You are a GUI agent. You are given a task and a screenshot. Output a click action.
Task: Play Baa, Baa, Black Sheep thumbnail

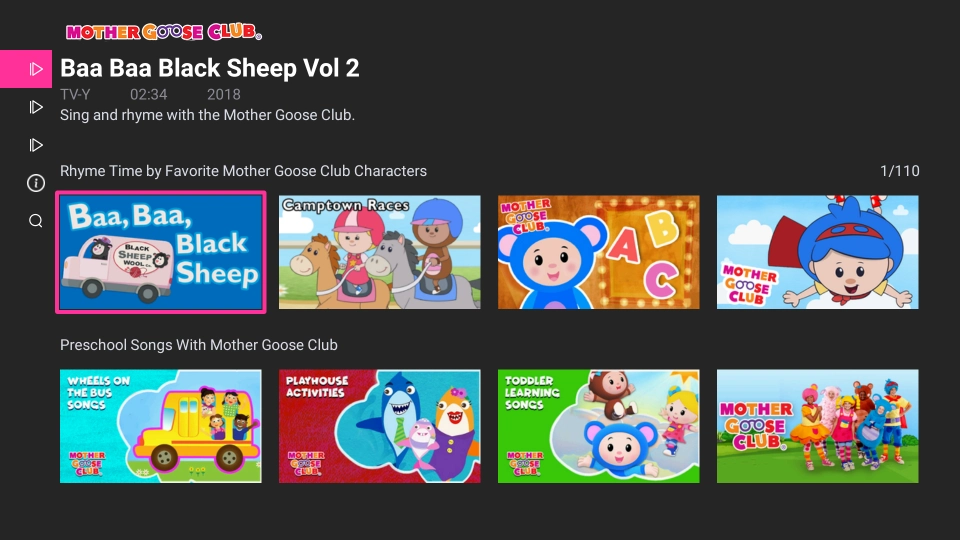pyautogui.click(x=161, y=252)
